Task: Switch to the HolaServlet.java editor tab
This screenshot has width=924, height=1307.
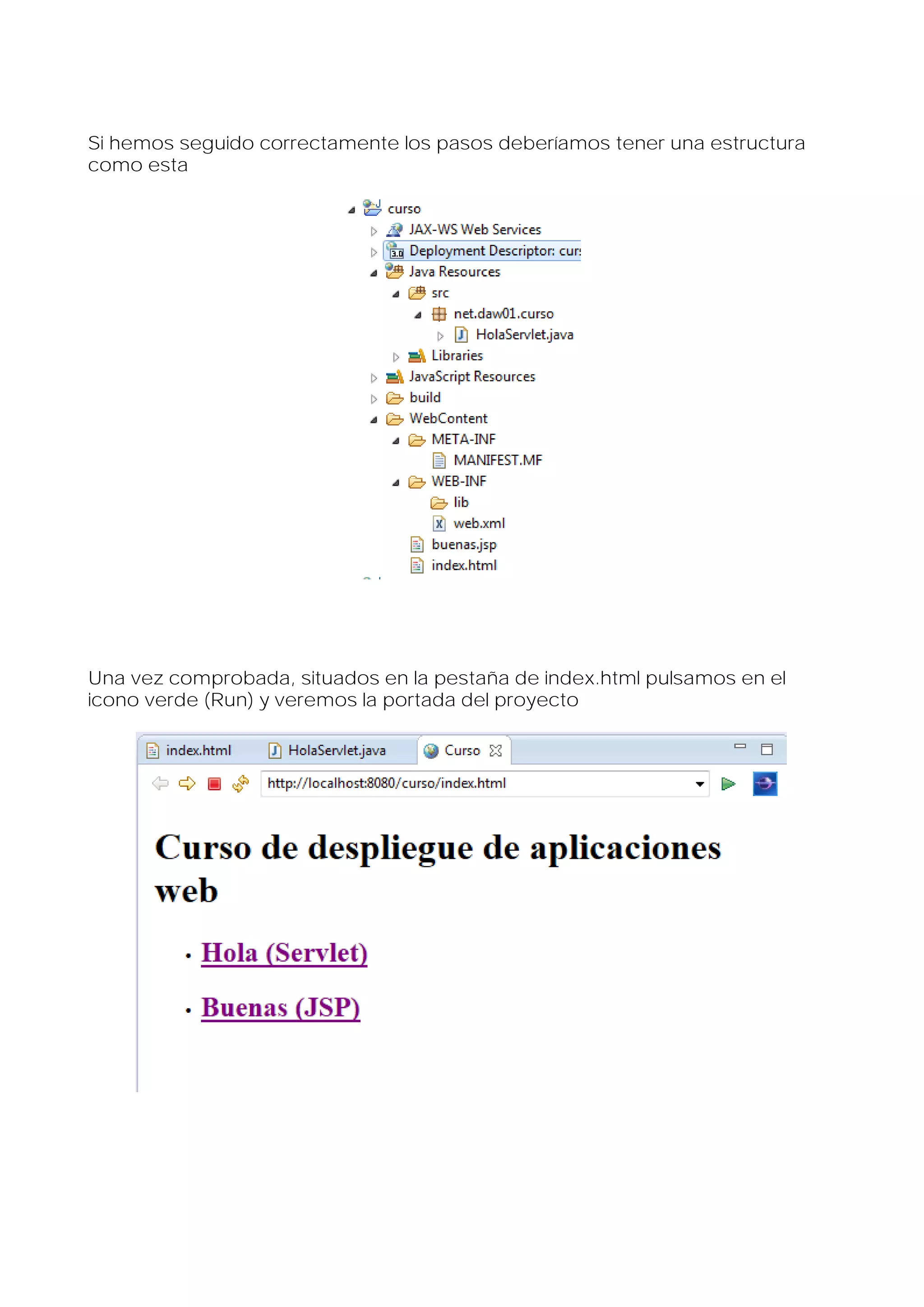Action: click(x=328, y=750)
